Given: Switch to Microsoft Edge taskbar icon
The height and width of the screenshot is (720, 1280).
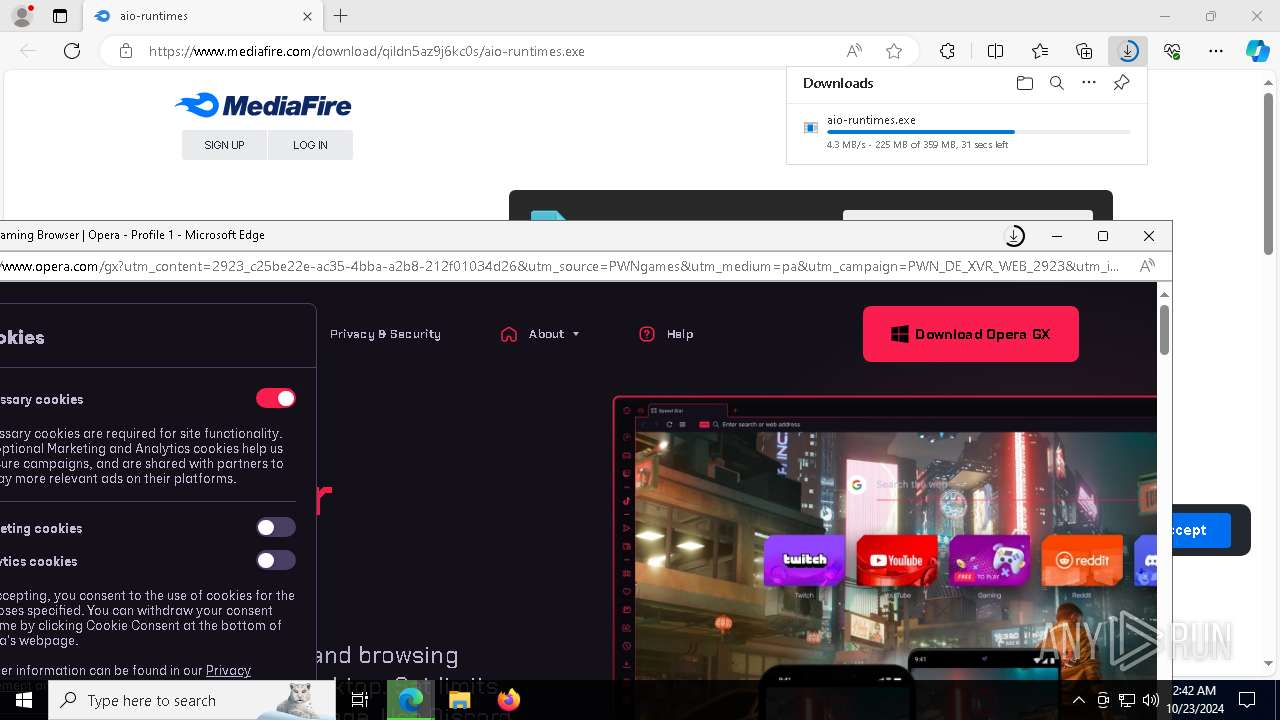Looking at the screenshot, I should coord(410,700).
